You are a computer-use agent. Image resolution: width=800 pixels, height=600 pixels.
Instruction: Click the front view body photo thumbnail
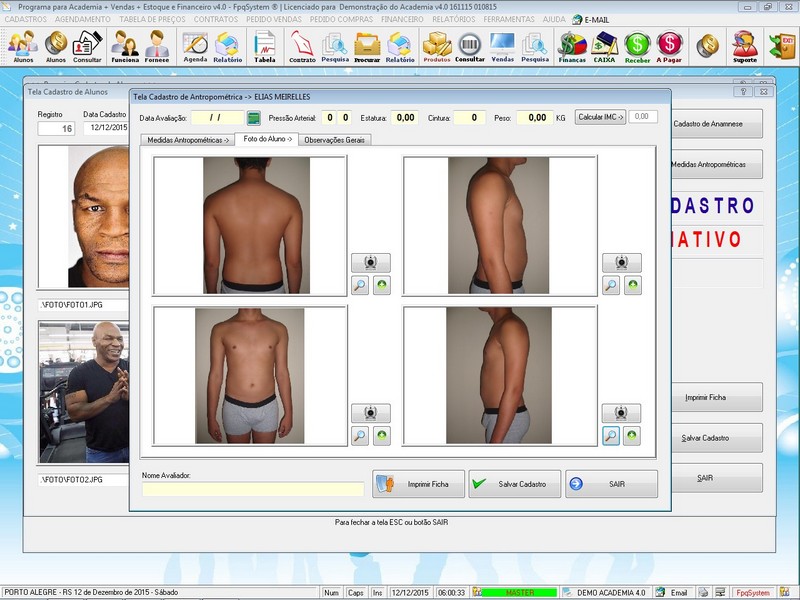click(x=250, y=376)
